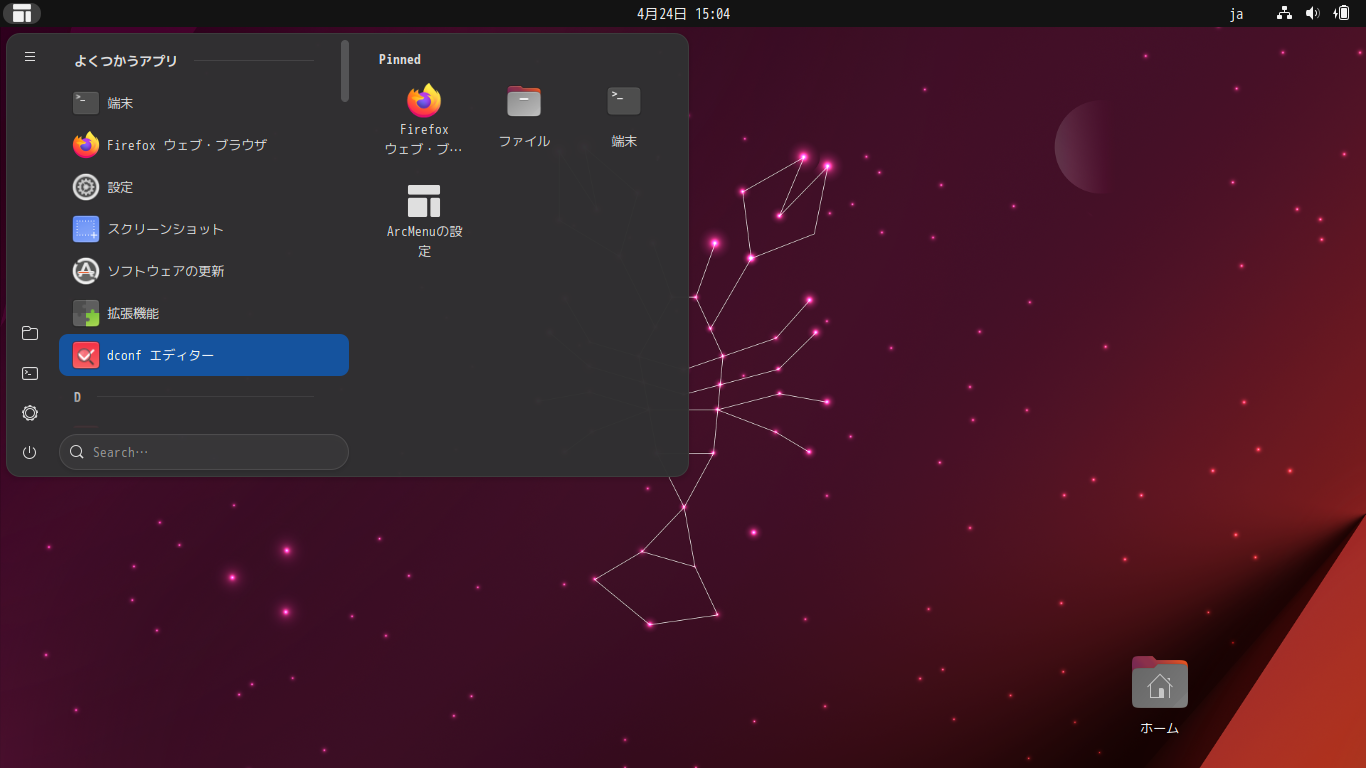Open スクリーンショット app from list
Viewport: 1366px width, 768px height.
204,229
